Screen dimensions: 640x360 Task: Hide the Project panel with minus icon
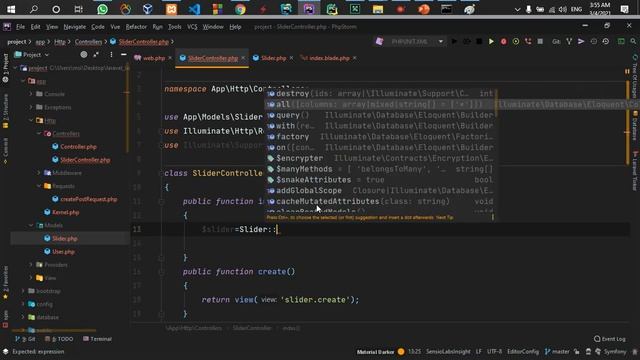point(123,54)
